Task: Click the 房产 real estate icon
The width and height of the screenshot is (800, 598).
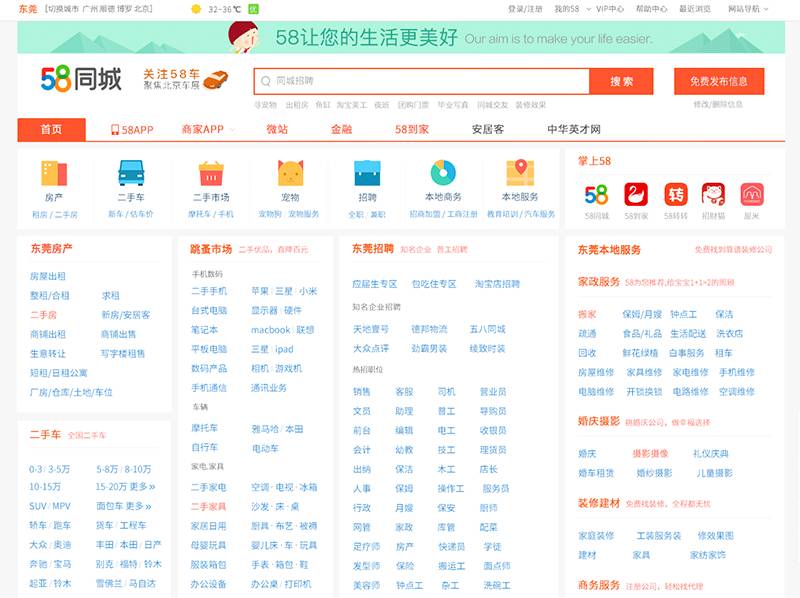Action: [54, 174]
